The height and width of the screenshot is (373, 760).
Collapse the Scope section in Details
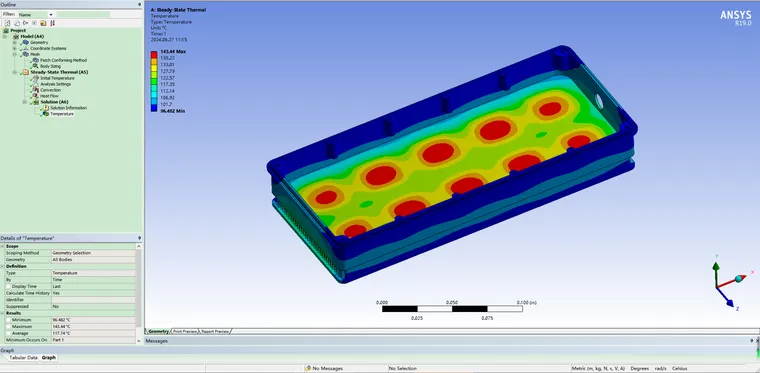(x=3, y=246)
